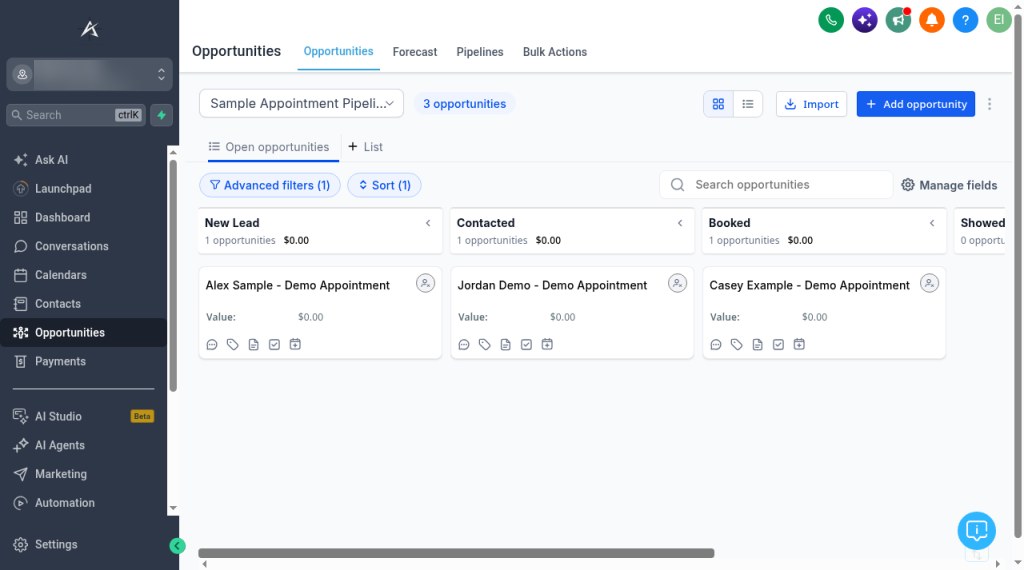The image size is (1024, 570).
Task: Open notes icon on Jordan Demo card
Action: (x=505, y=344)
